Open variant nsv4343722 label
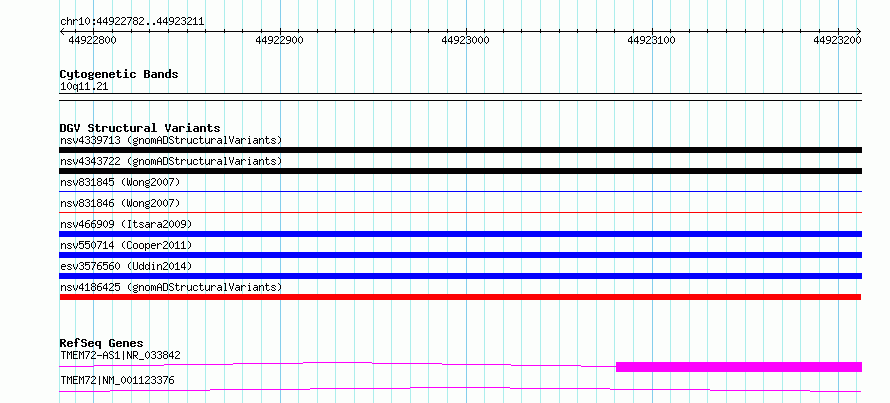 click(171, 161)
